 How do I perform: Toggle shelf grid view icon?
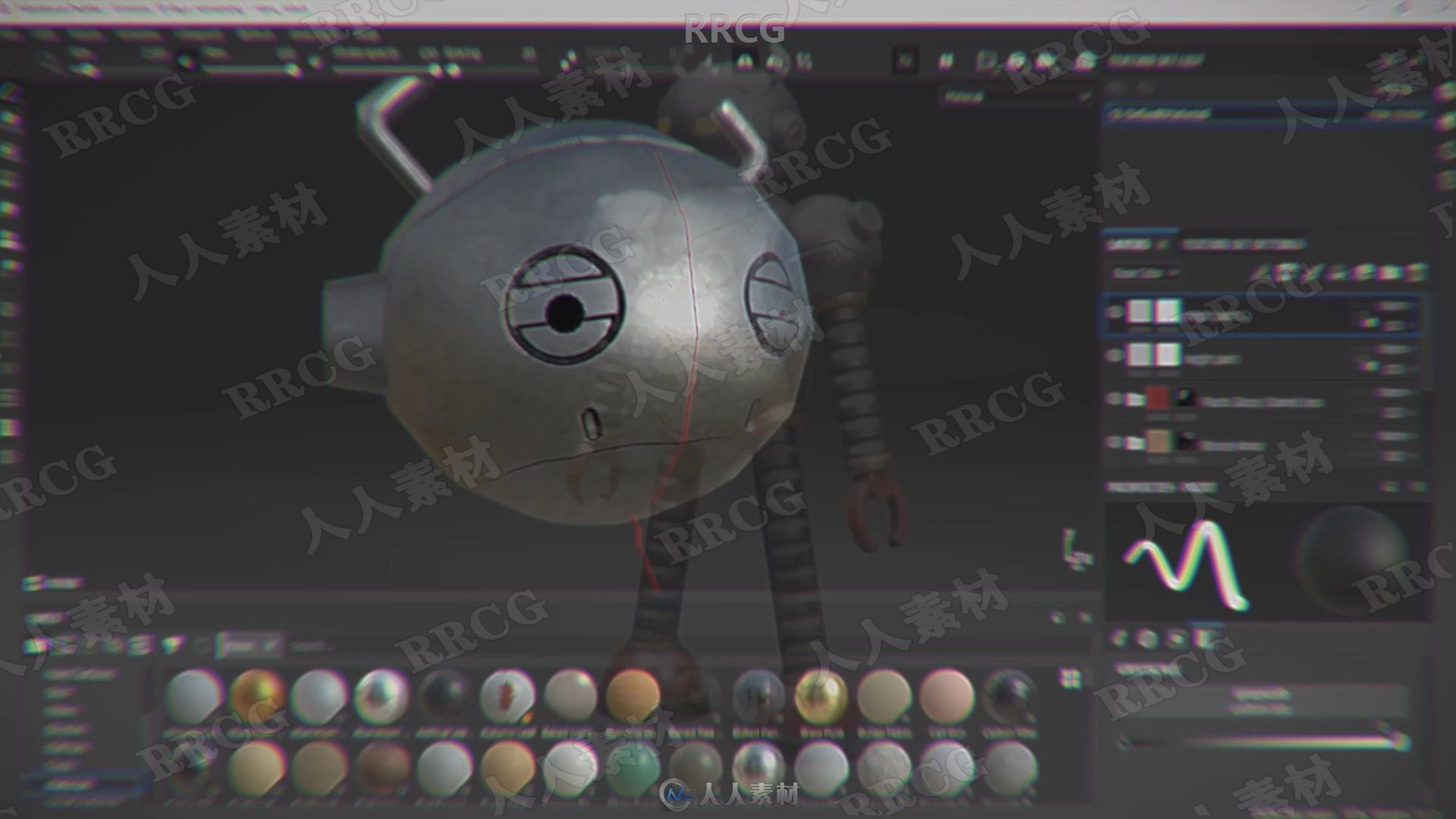(1071, 677)
